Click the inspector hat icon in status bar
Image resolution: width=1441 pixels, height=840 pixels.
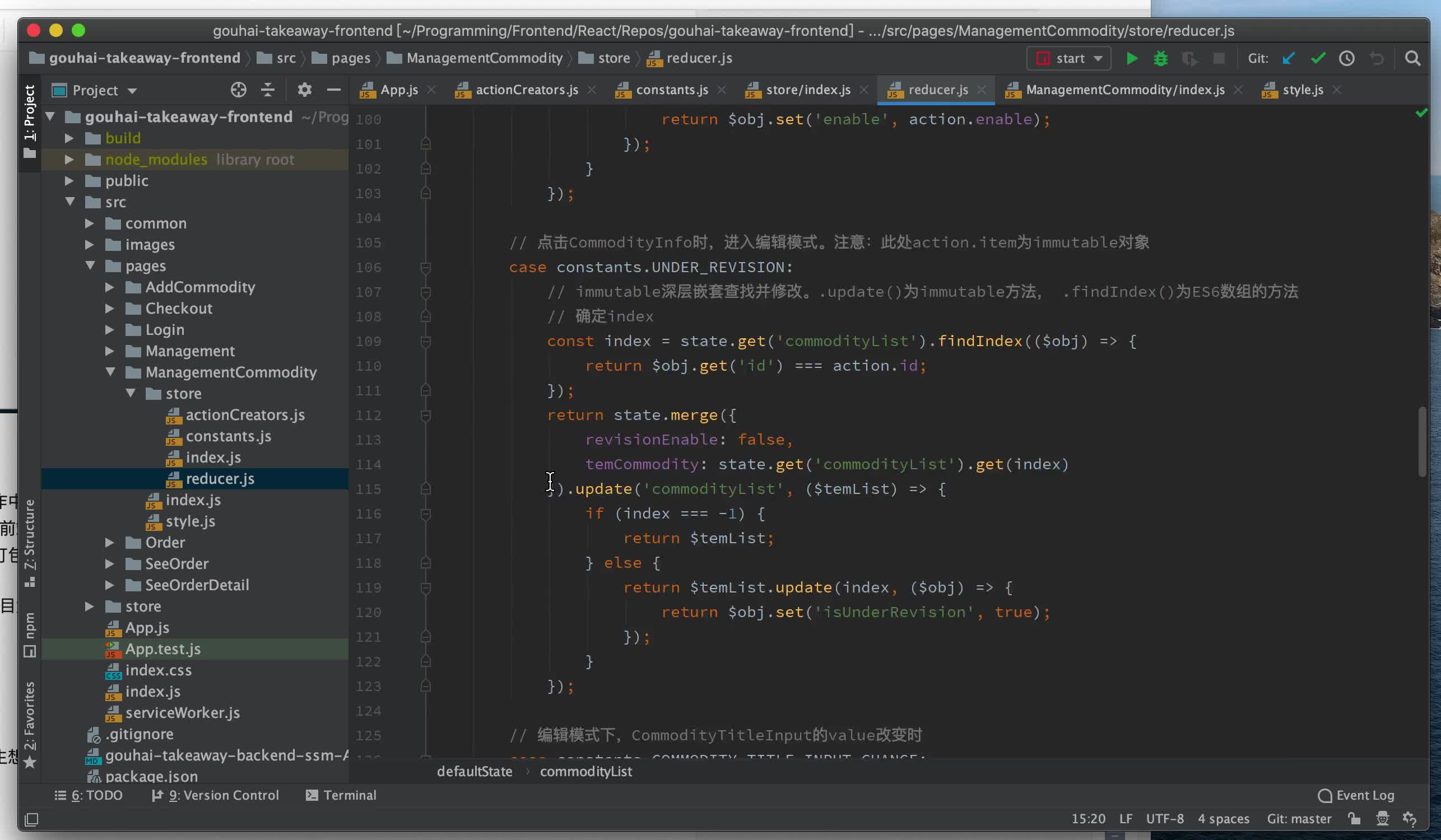1382,818
